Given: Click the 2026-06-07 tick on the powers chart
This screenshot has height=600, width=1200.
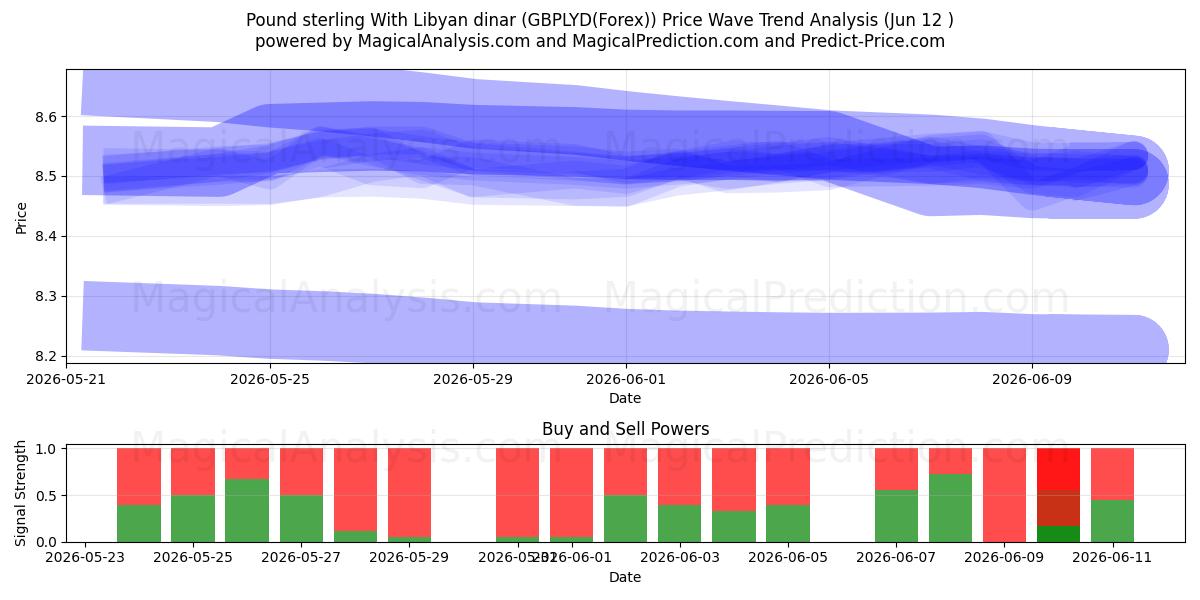Looking at the screenshot, I should click(896, 558).
